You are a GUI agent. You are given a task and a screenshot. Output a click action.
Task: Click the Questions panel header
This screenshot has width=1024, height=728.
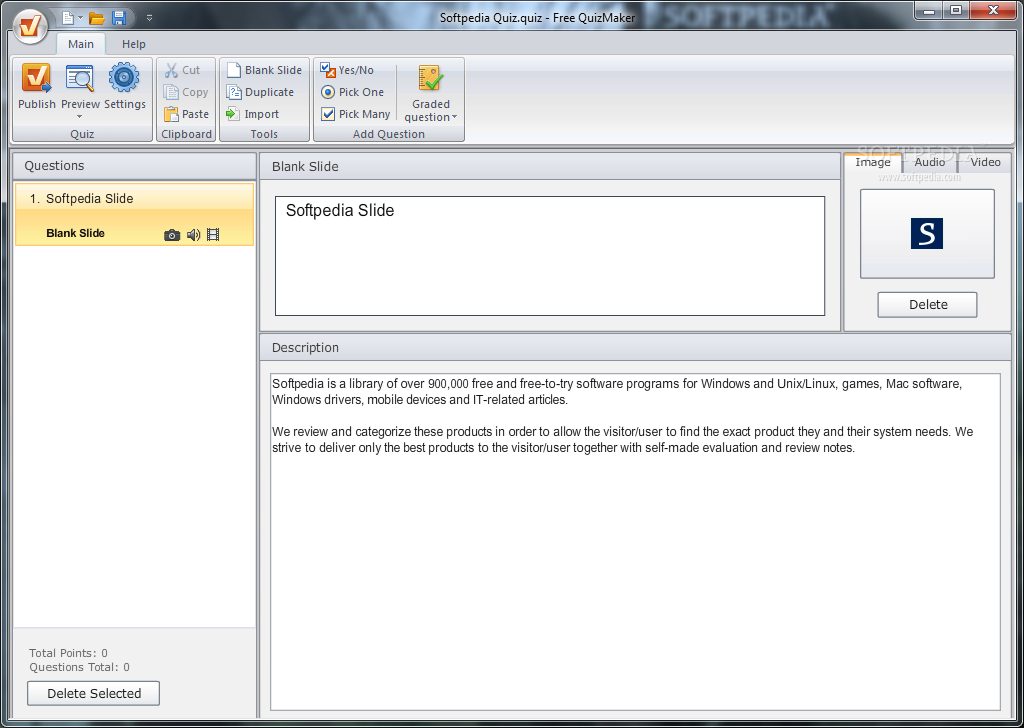coord(135,166)
